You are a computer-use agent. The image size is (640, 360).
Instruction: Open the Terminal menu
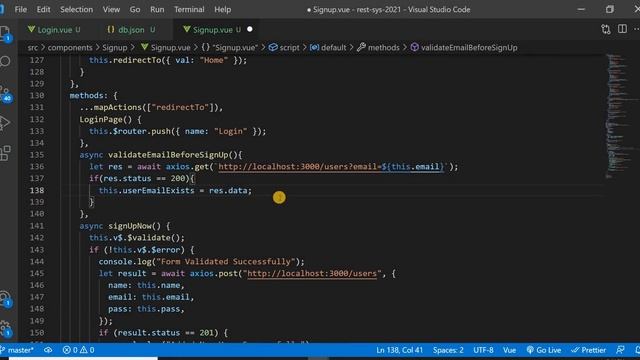click(x=189, y=9)
